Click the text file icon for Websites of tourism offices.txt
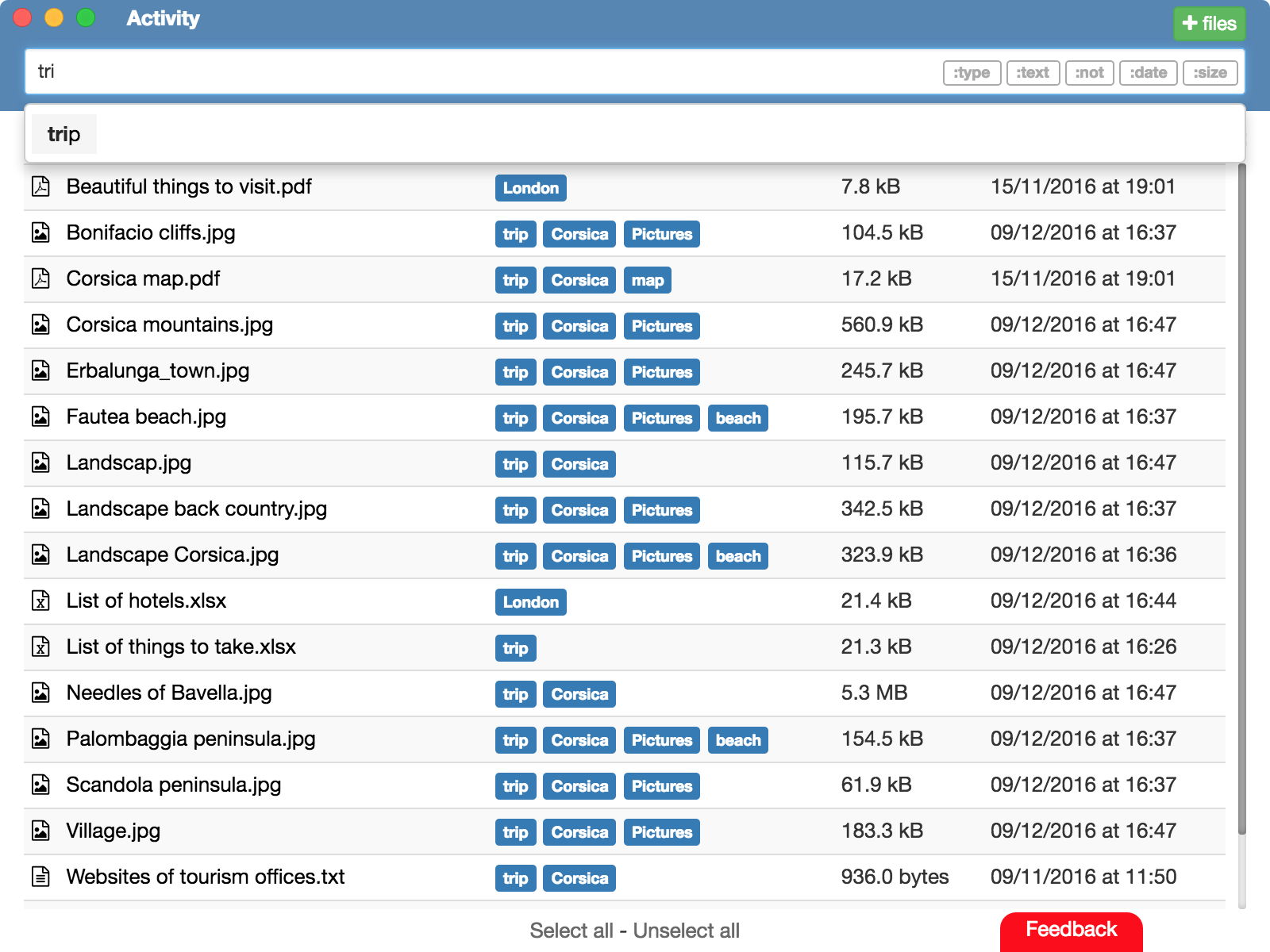Viewport: 1270px width, 952px height. click(x=41, y=877)
